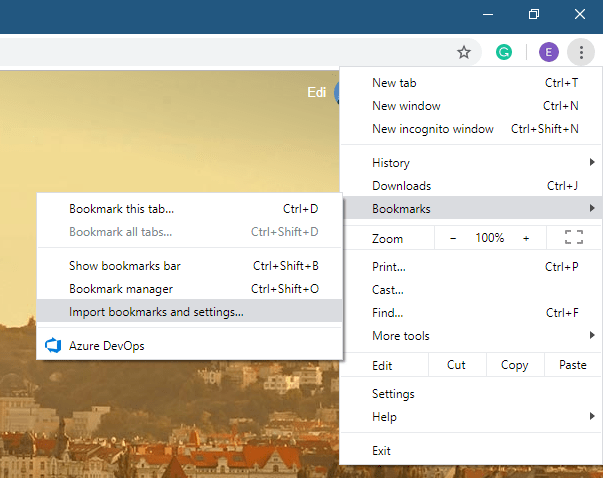Decrease zoom with the minus button
The width and height of the screenshot is (603, 478).
[453, 238]
